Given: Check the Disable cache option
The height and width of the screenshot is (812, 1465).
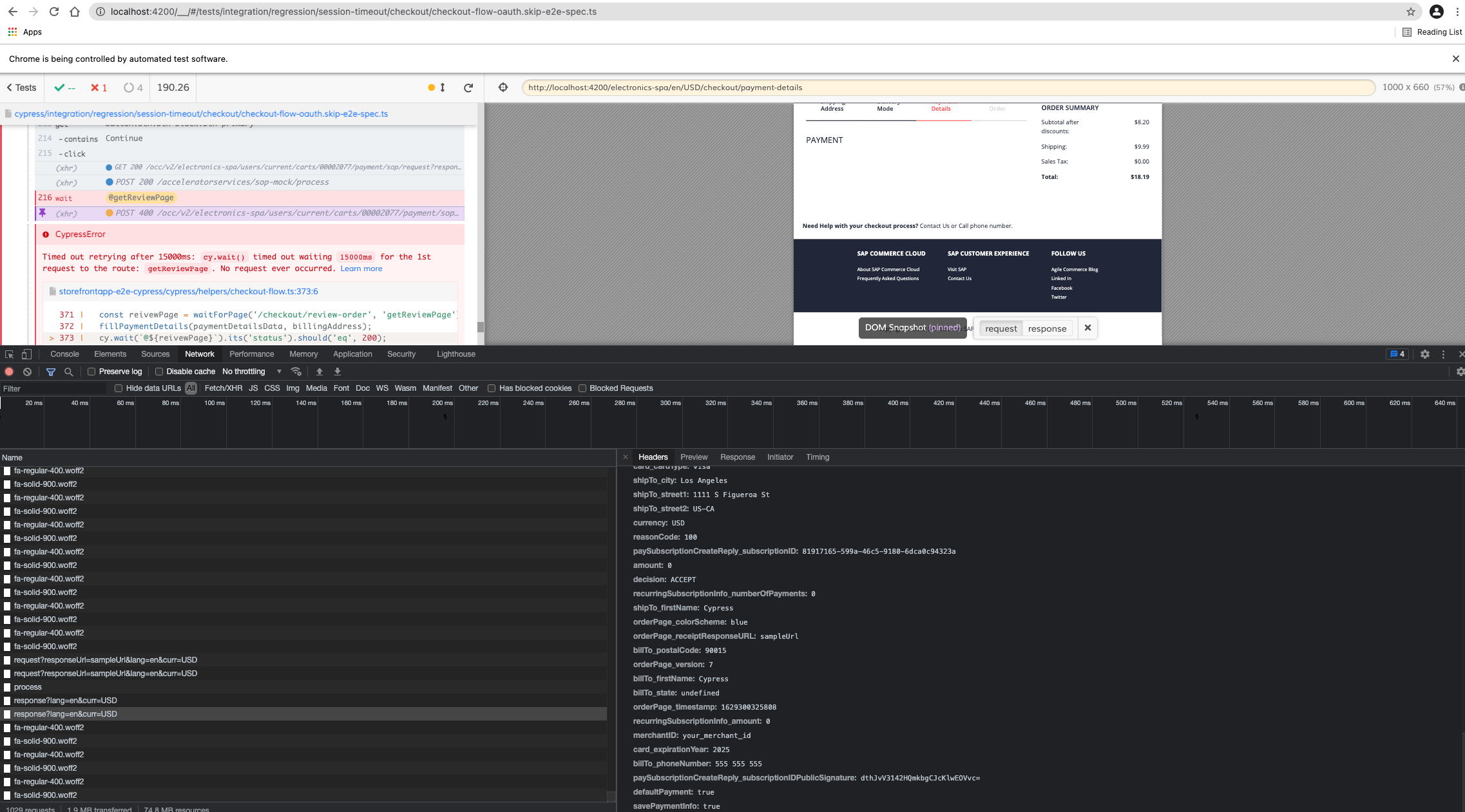Looking at the screenshot, I should tap(159, 372).
